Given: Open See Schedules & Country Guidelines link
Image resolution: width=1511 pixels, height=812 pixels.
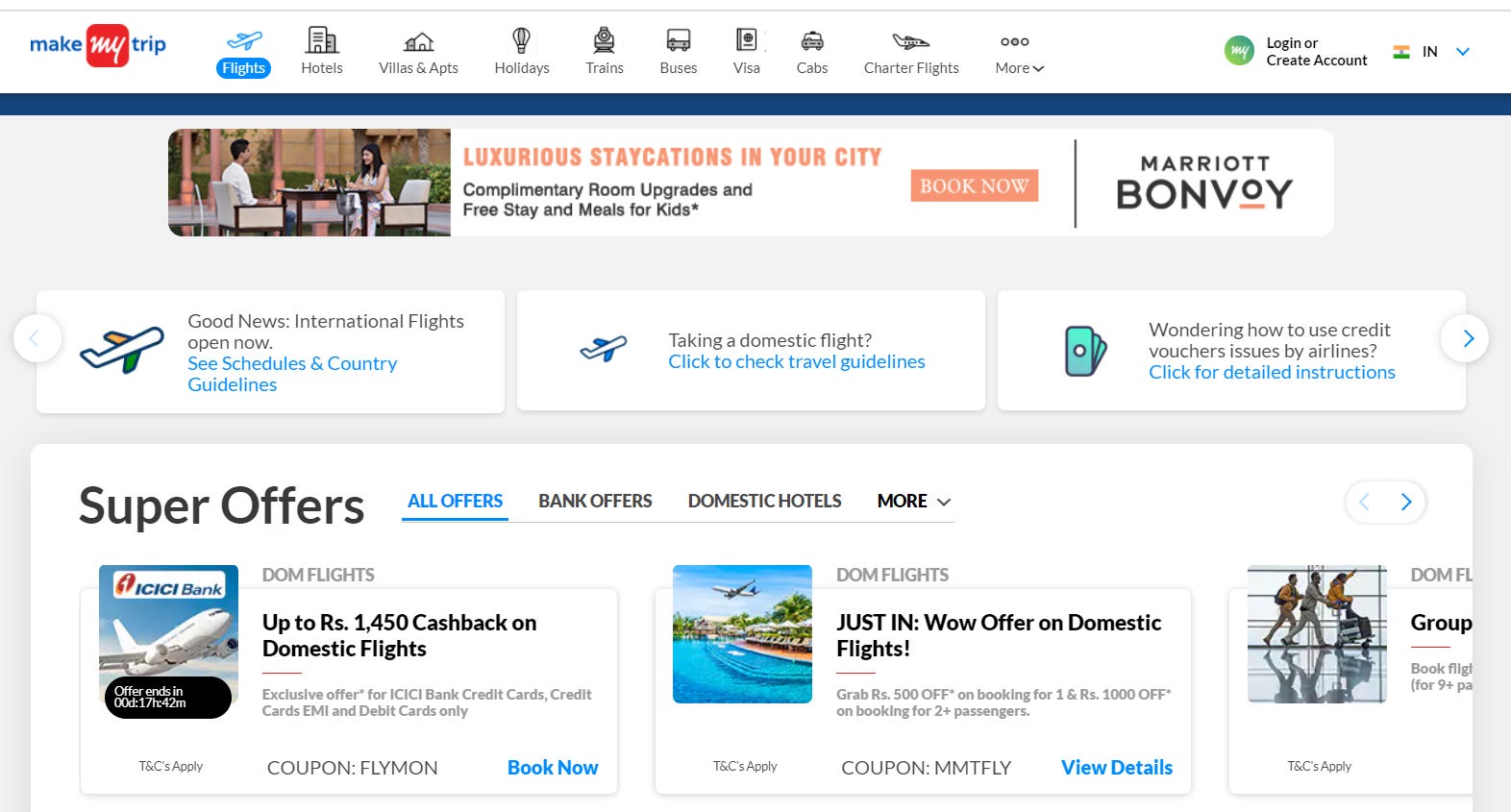Looking at the screenshot, I should 292,374.
